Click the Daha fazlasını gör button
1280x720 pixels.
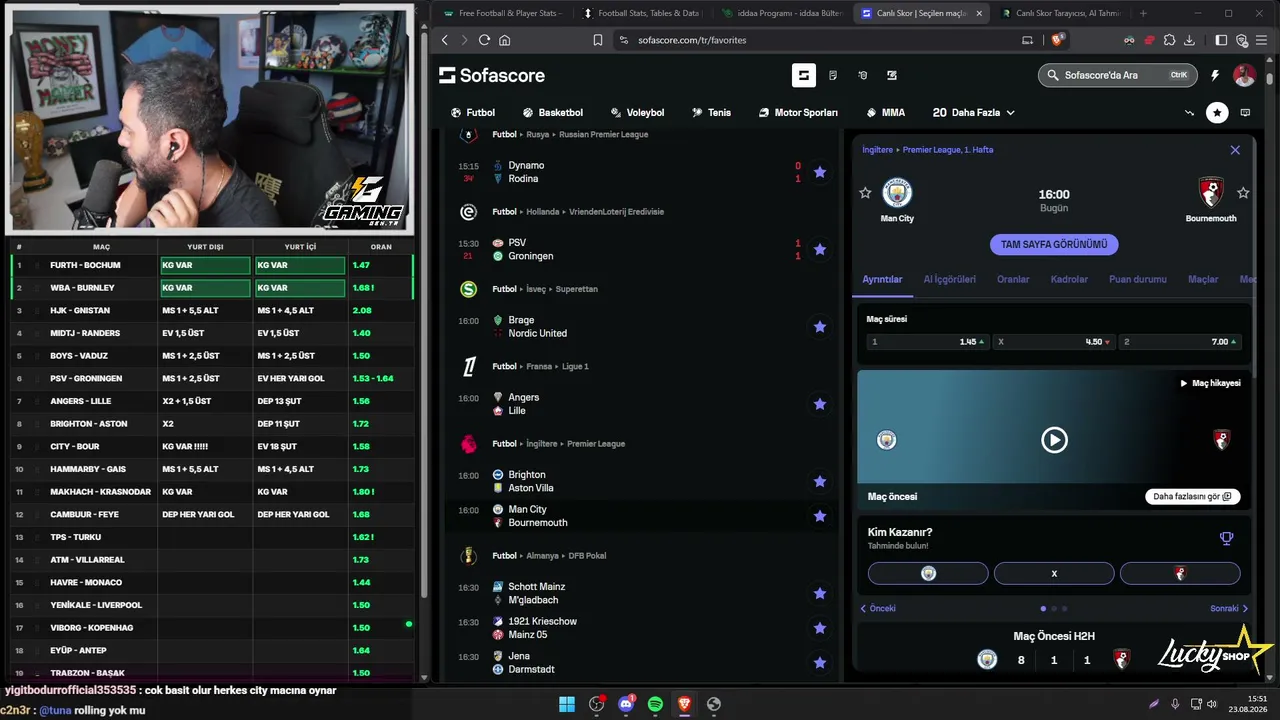[1192, 497]
